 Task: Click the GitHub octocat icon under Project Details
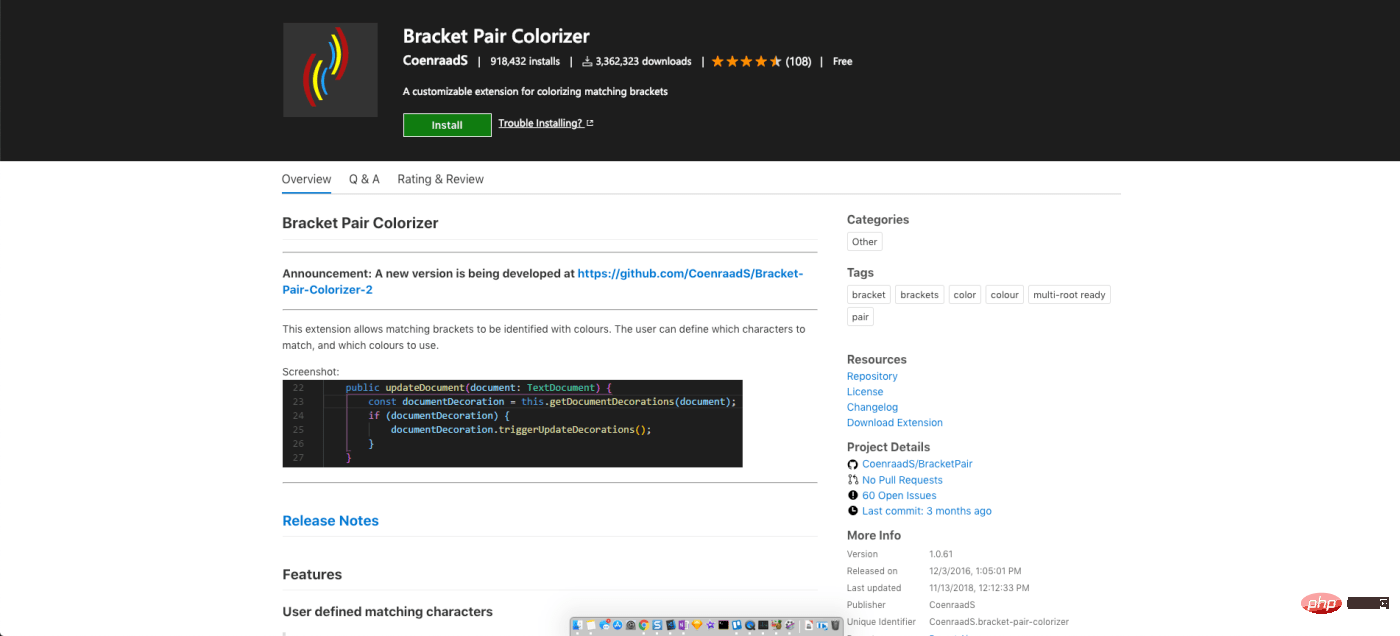click(x=853, y=464)
